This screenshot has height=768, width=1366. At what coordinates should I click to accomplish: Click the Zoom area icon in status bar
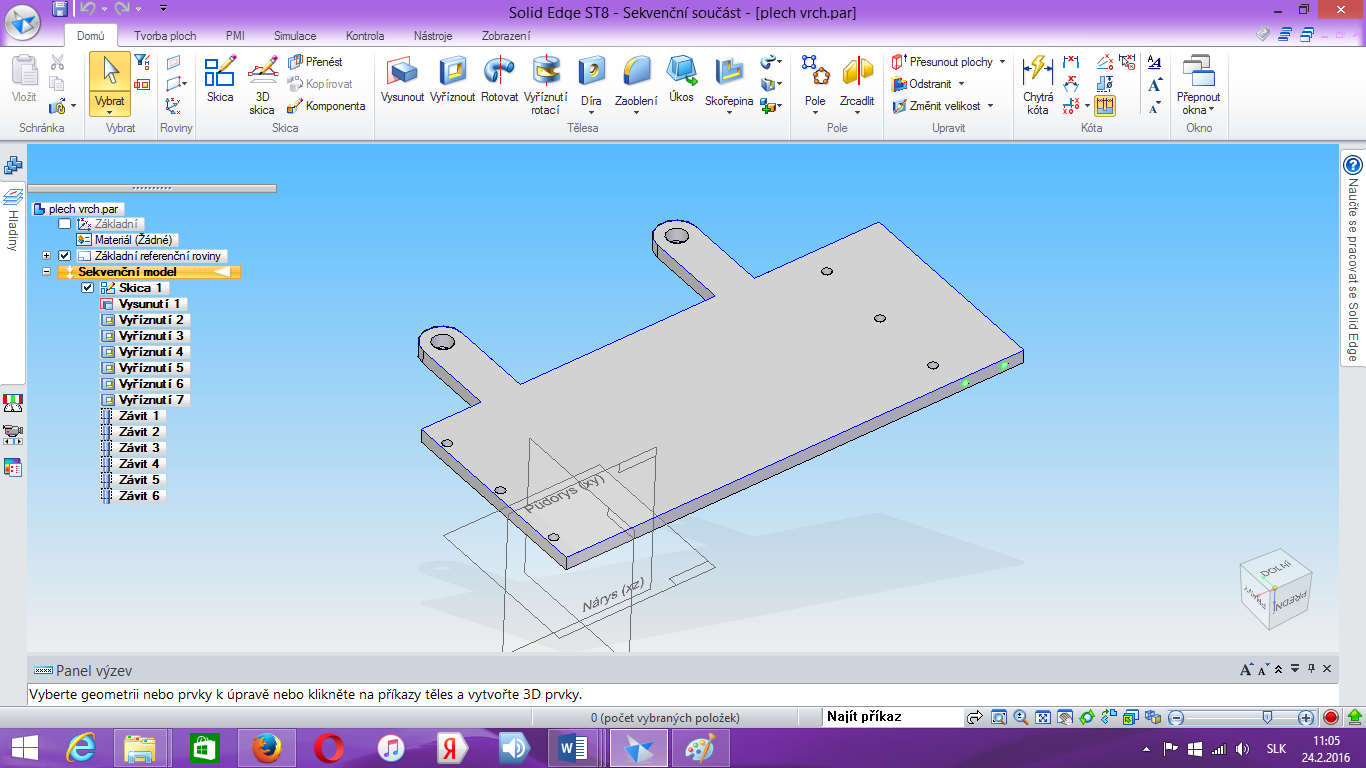(997, 717)
